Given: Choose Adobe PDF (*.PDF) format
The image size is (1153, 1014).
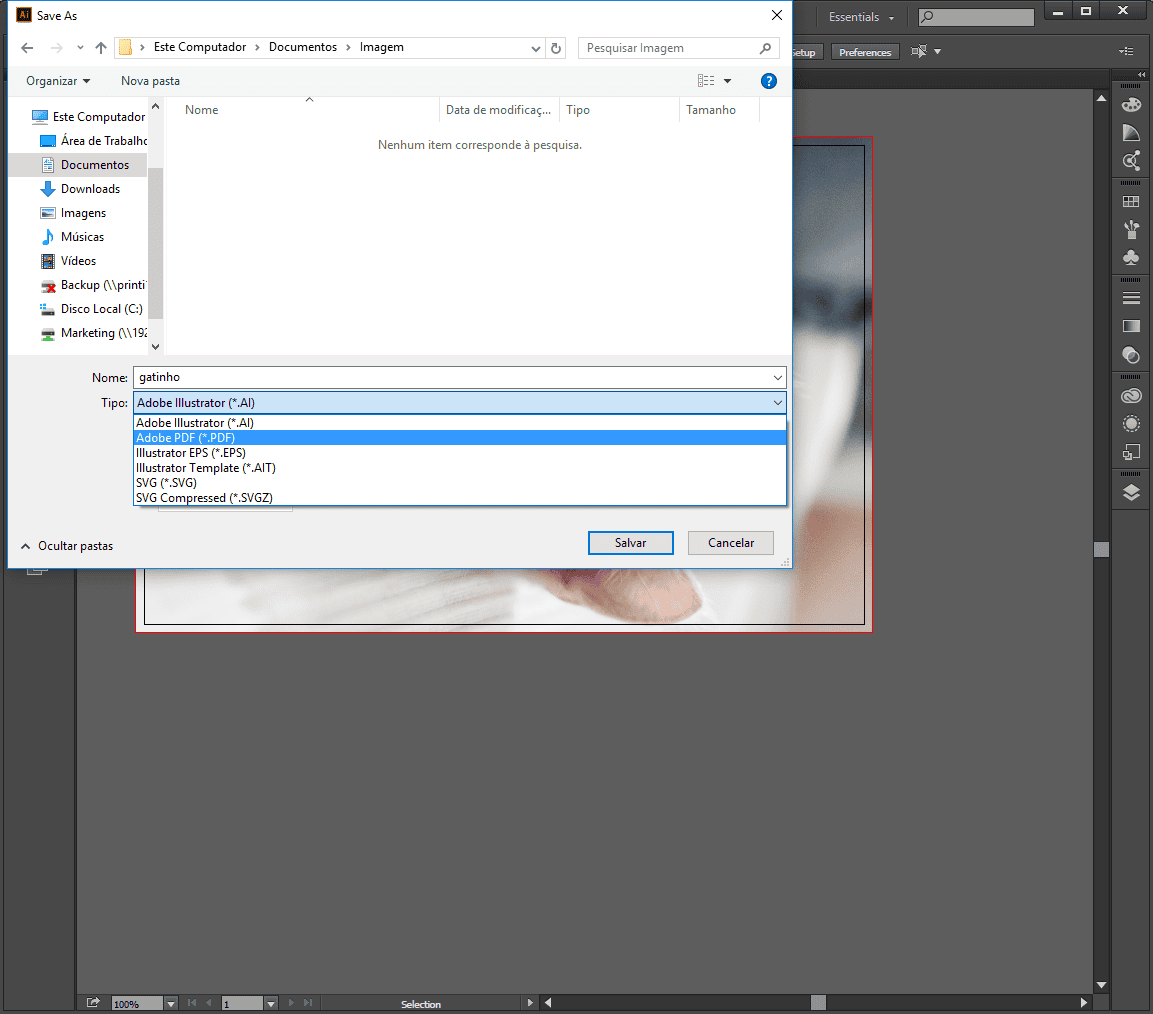Looking at the screenshot, I should click(x=460, y=438).
